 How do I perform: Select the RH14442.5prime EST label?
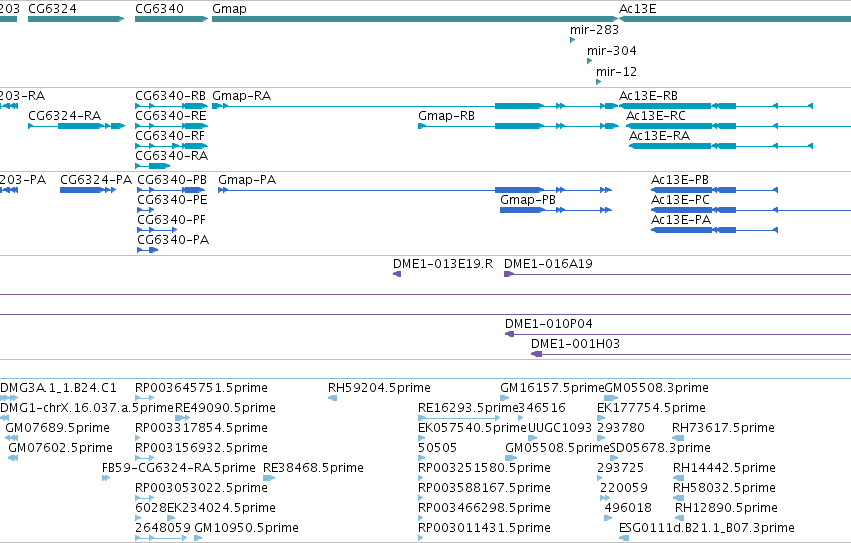pos(724,468)
